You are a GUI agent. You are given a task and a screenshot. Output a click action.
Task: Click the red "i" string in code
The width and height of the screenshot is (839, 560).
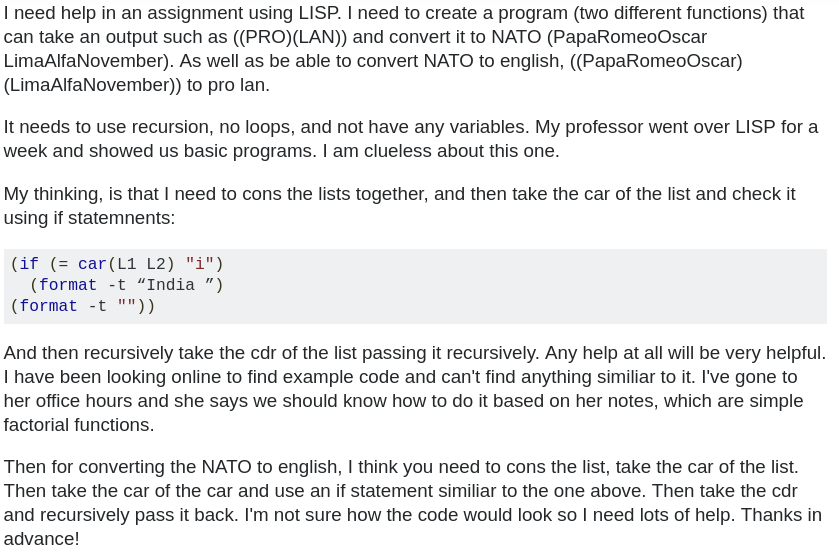[199, 265]
